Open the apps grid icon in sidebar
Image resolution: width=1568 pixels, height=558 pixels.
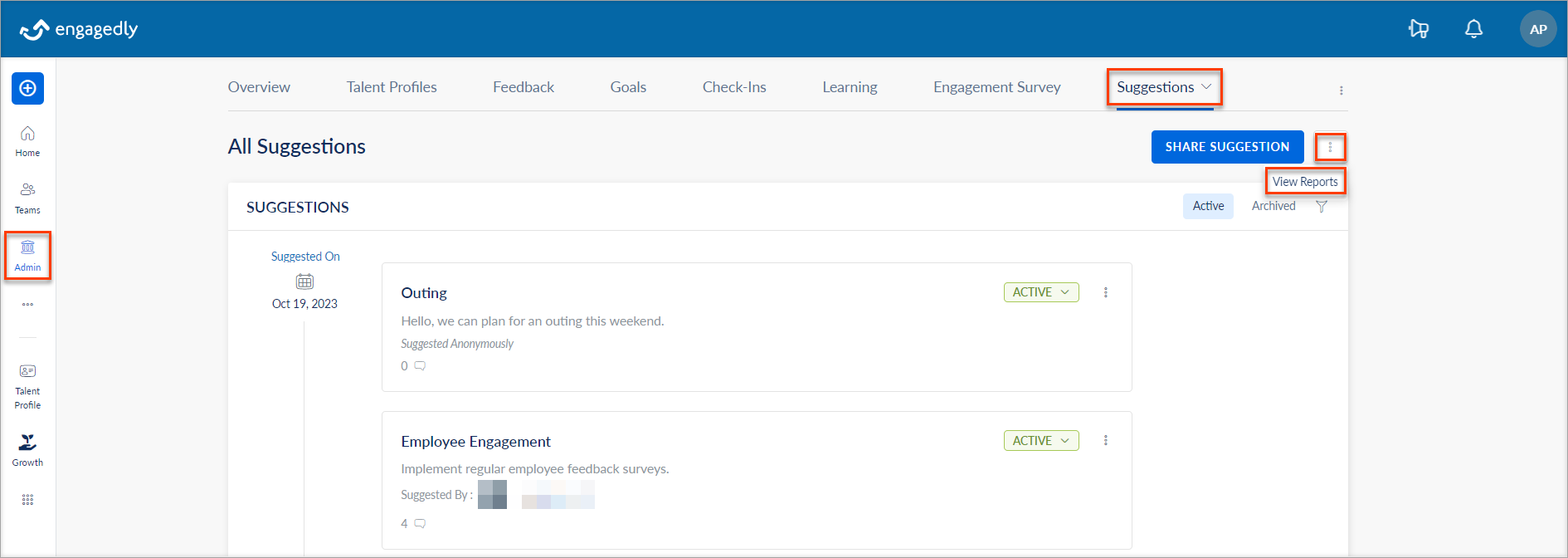pos(27,500)
